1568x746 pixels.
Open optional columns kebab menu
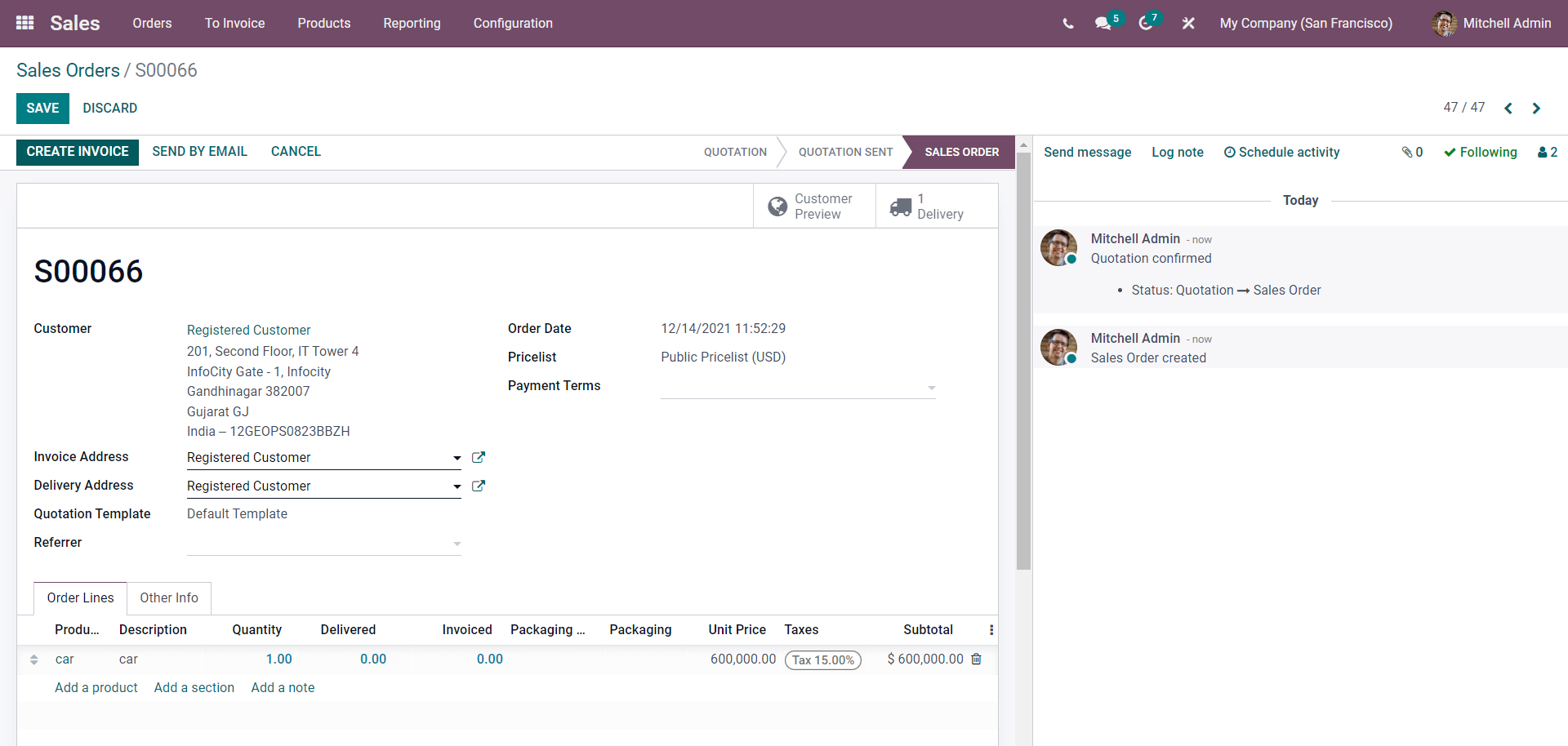coord(991,630)
